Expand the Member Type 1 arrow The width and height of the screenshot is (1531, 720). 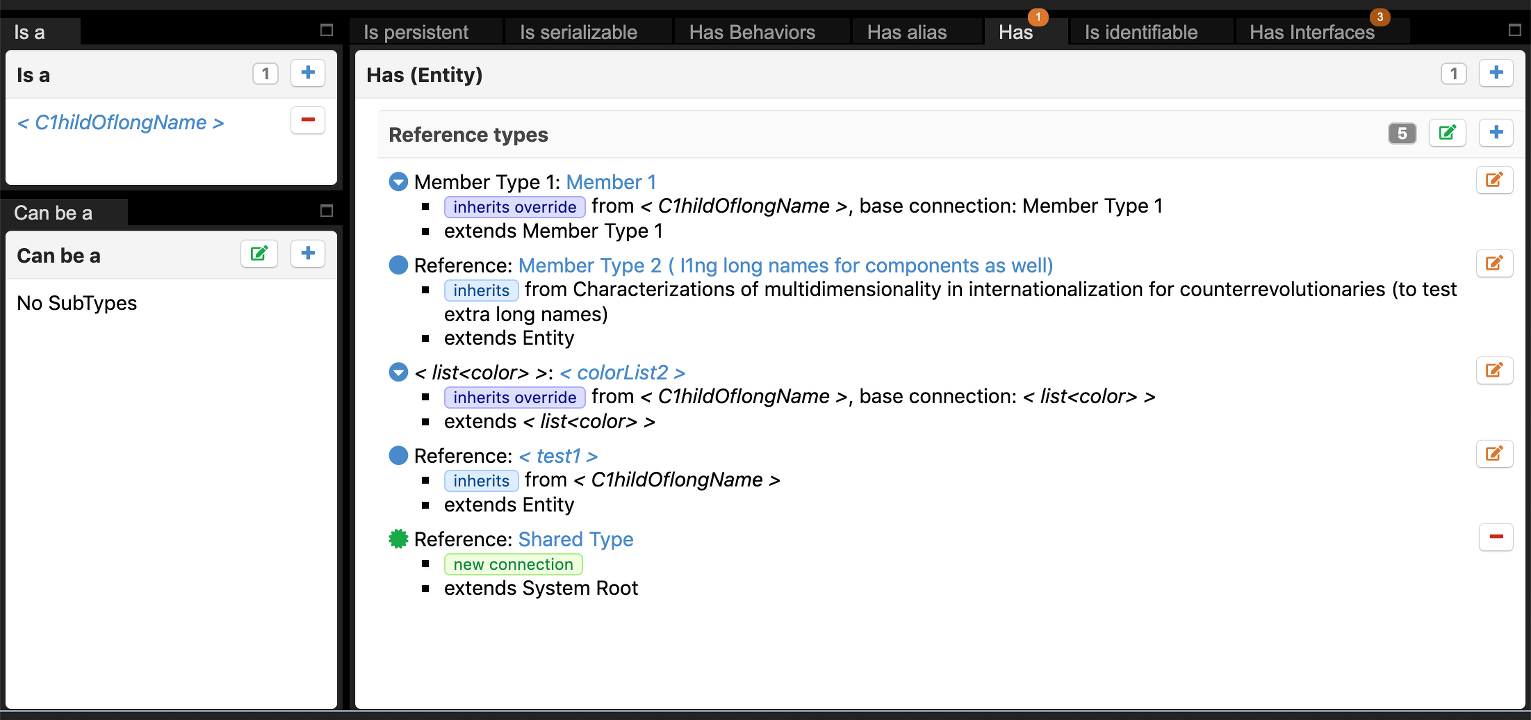pos(398,182)
